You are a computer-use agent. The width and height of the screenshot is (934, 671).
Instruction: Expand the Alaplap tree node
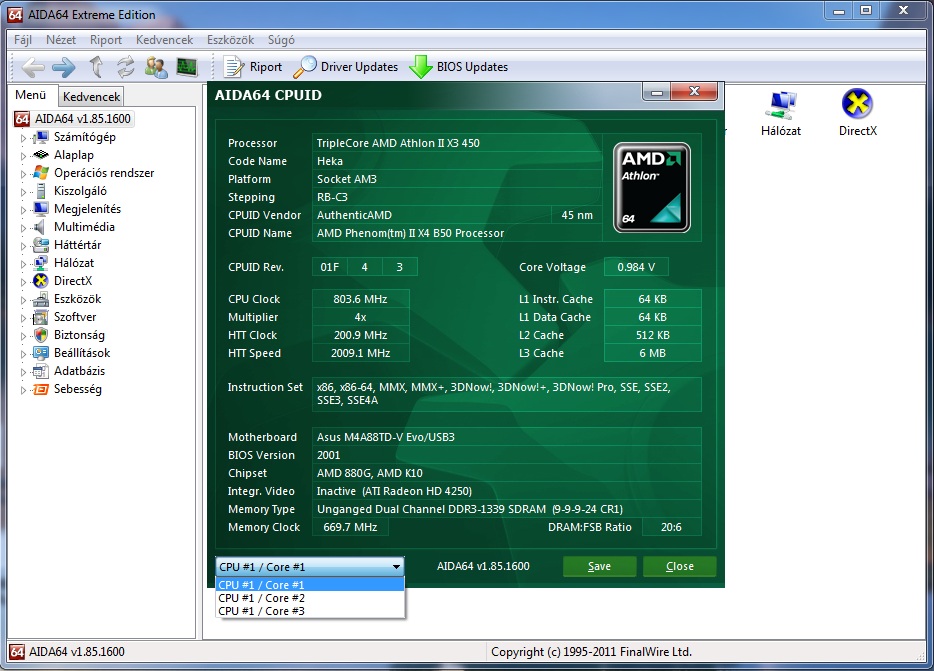(23, 156)
